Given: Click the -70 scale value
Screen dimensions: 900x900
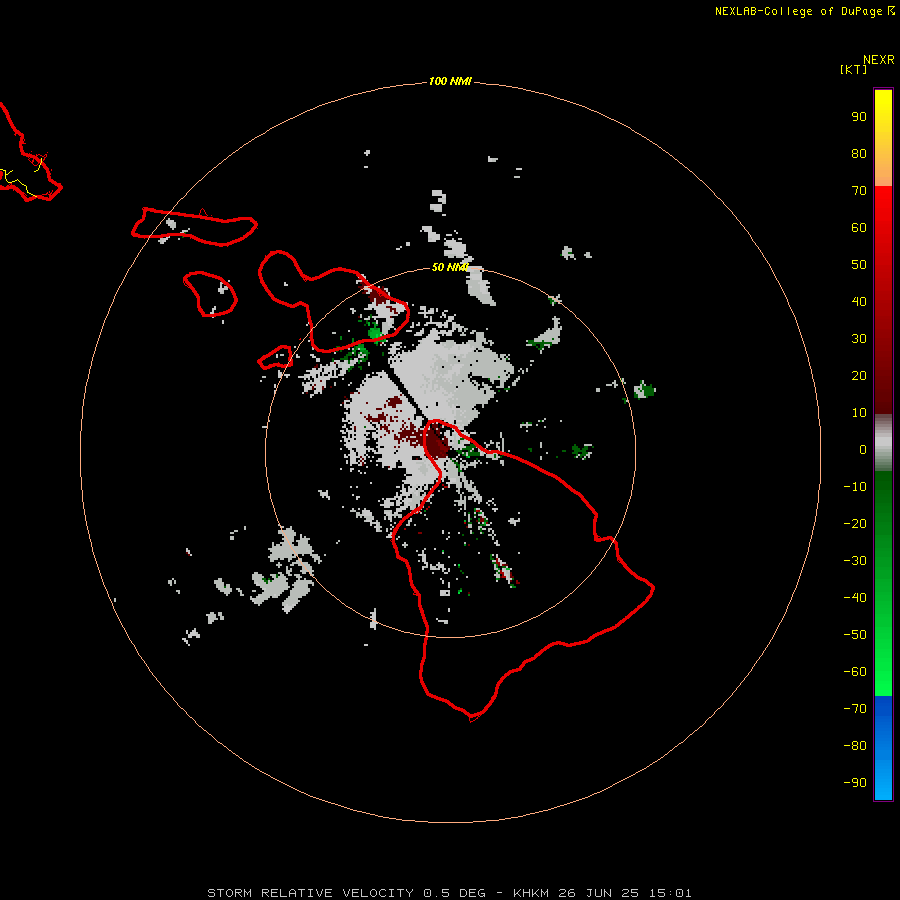Looking at the screenshot, I should [x=855, y=709].
